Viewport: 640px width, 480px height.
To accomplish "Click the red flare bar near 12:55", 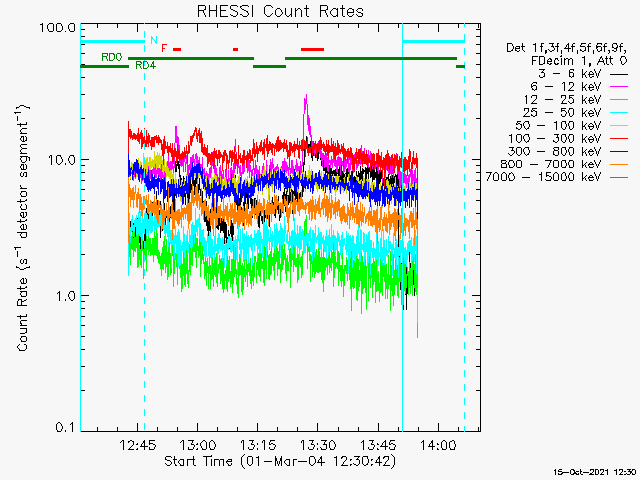I will click(177, 49).
